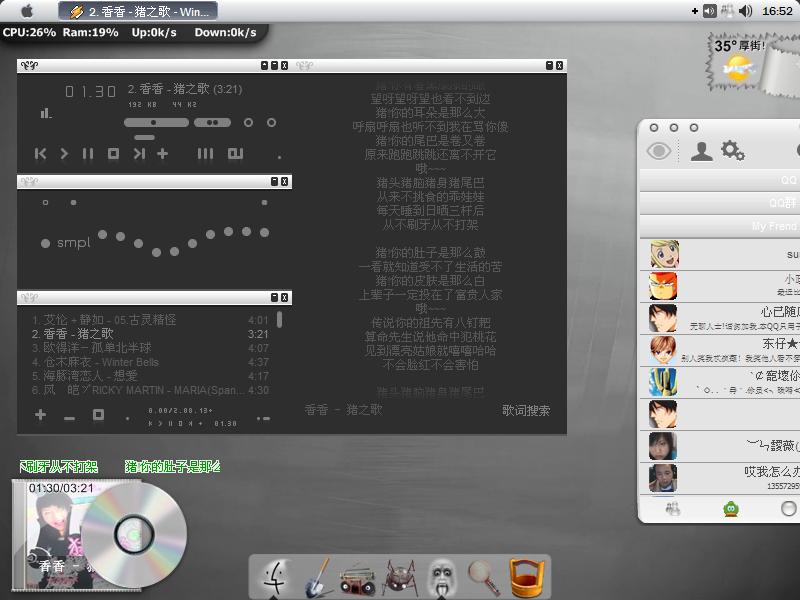Add a file with the playlist plus button
The width and height of the screenshot is (800, 600).
click(40, 415)
